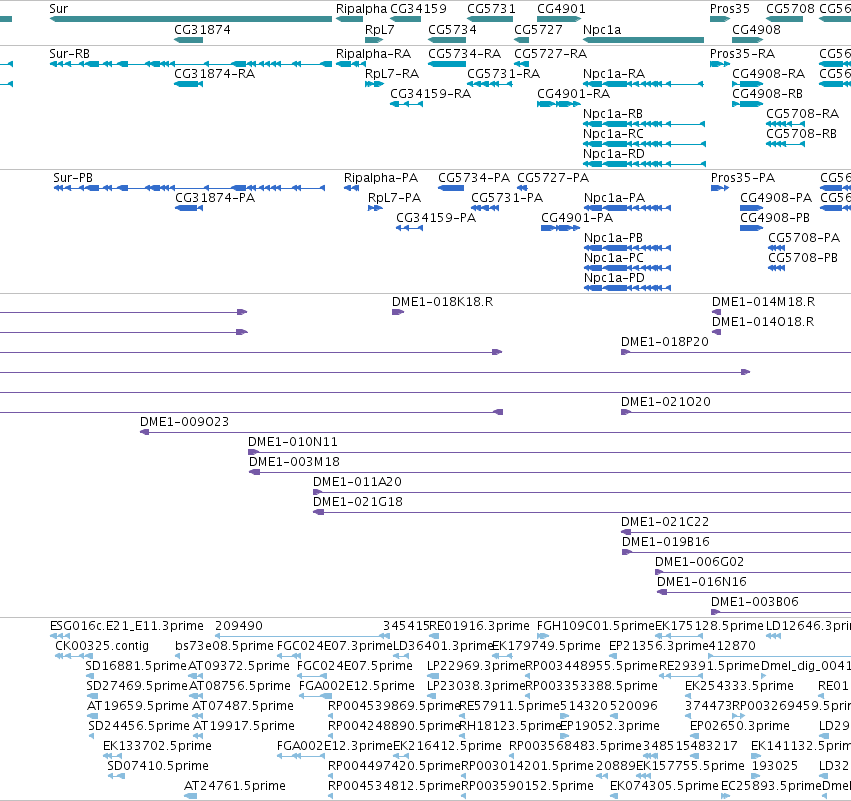The width and height of the screenshot is (851, 801).
Task: Click transcript Npc1a-RC
Action: point(644,144)
